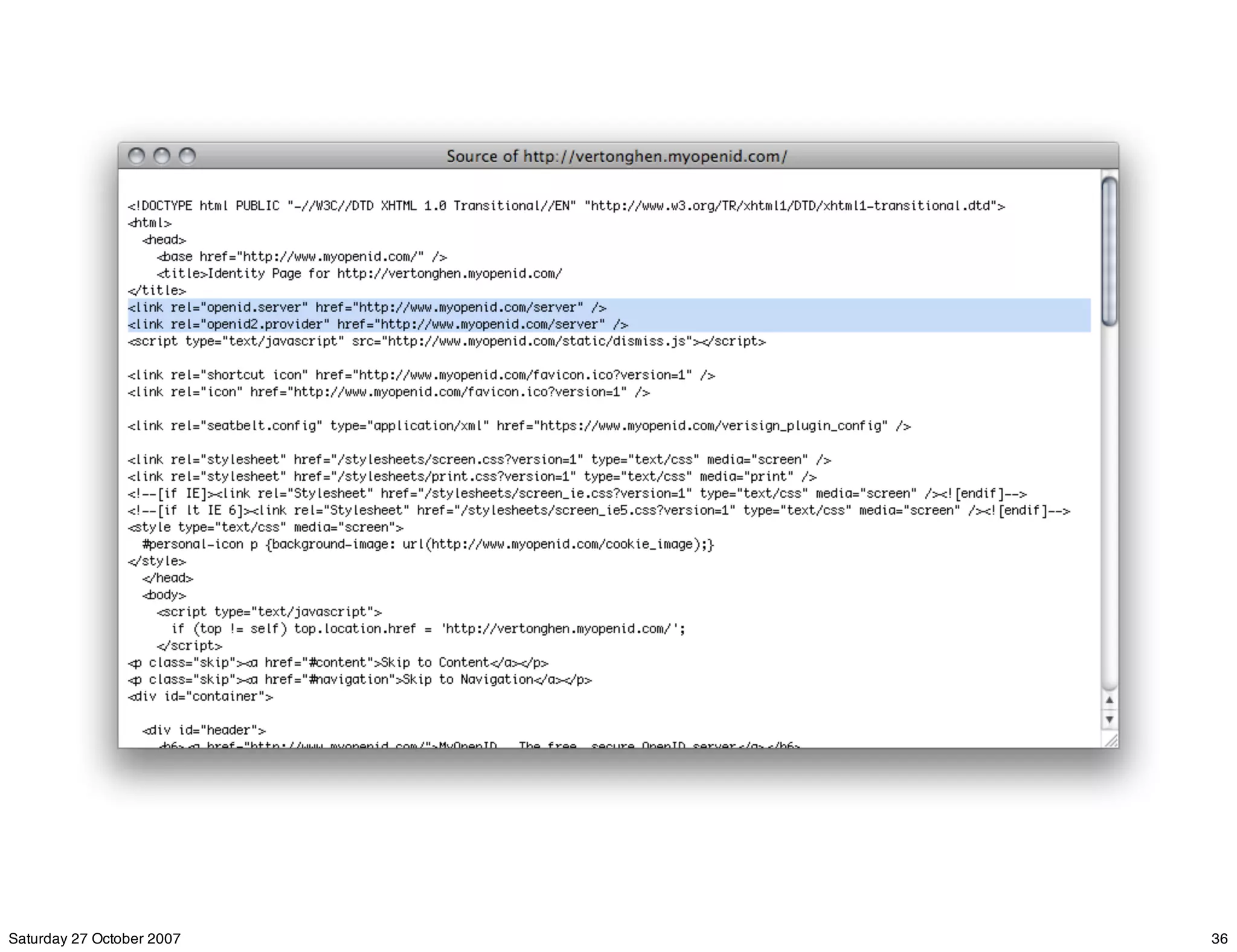Click the div id="header" line
The image size is (1237, 952).
click(x=204, y=730)
